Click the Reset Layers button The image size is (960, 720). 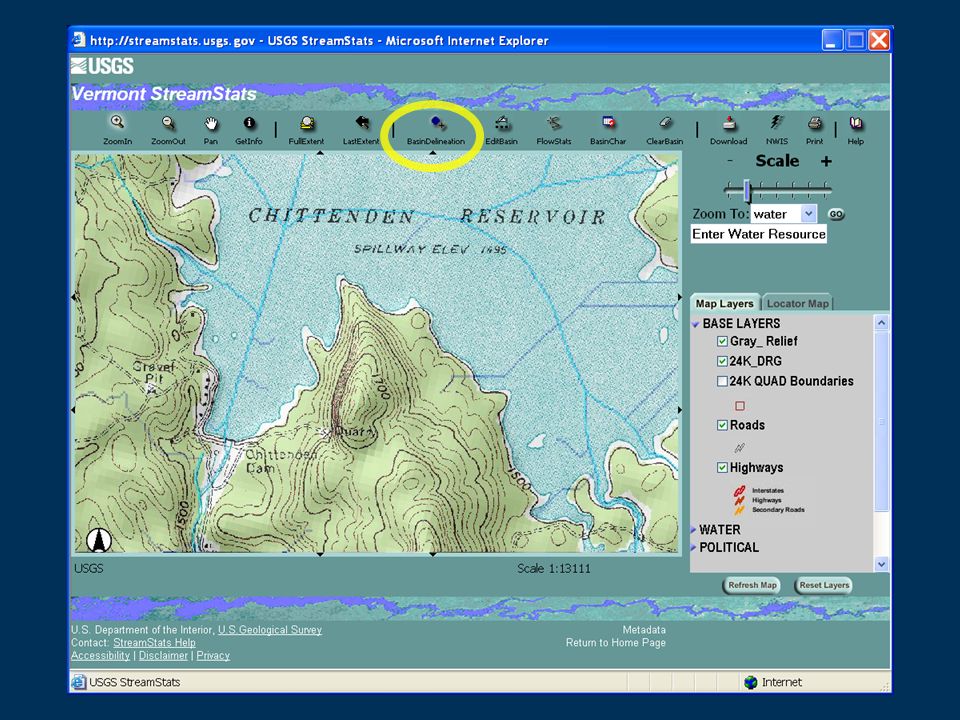tap(824, 585)
